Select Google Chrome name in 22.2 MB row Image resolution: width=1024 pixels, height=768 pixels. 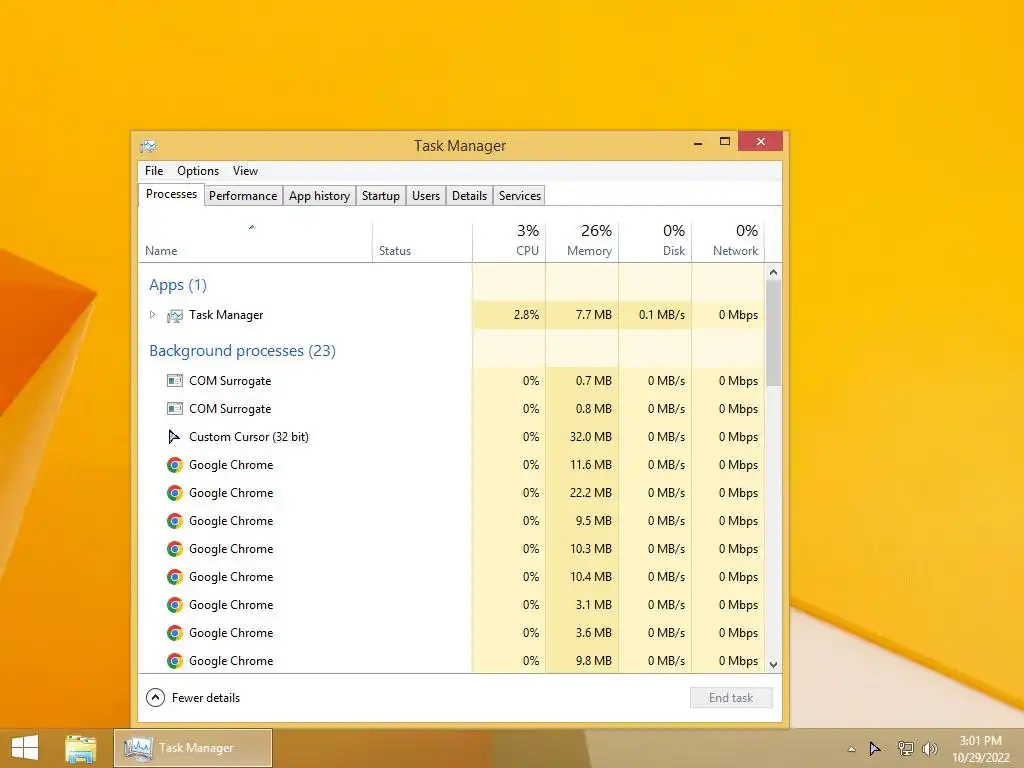click(x=231, y=493)
